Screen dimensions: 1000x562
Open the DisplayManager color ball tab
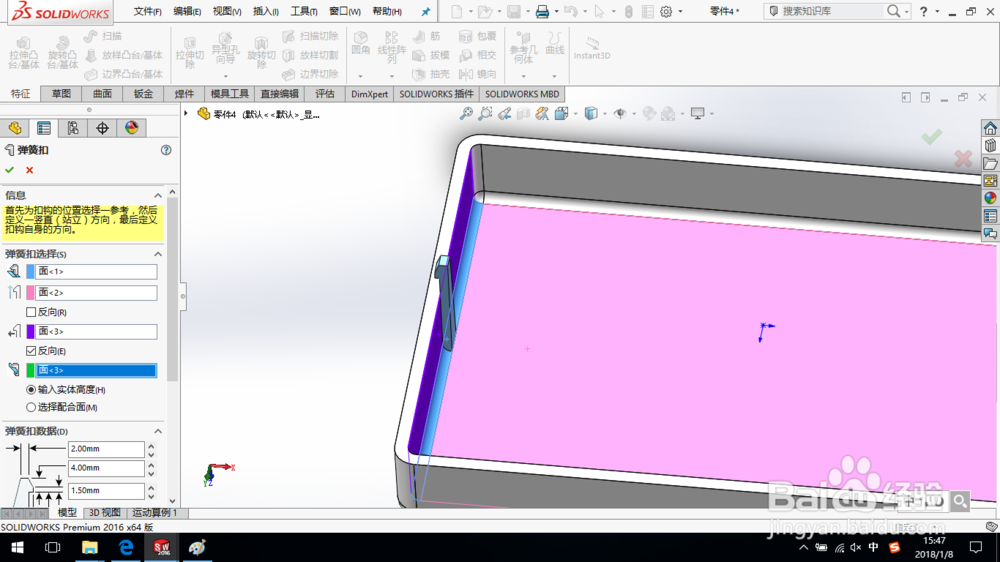(131, 128)
